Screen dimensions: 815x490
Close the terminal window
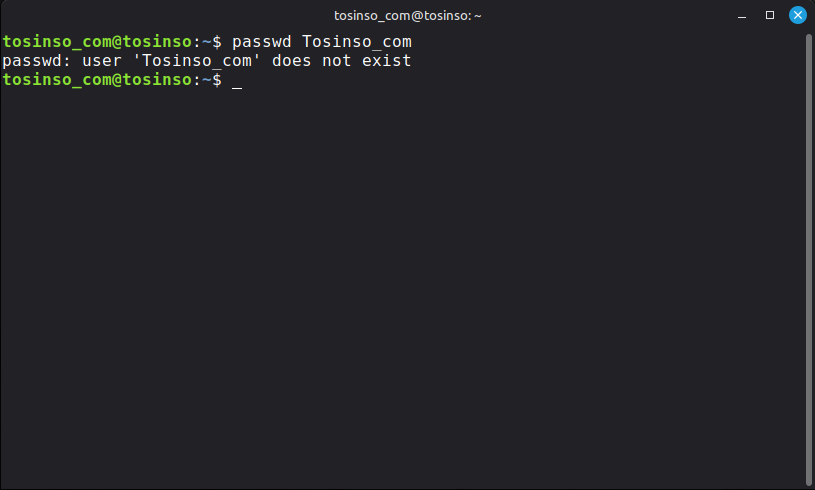797,15
